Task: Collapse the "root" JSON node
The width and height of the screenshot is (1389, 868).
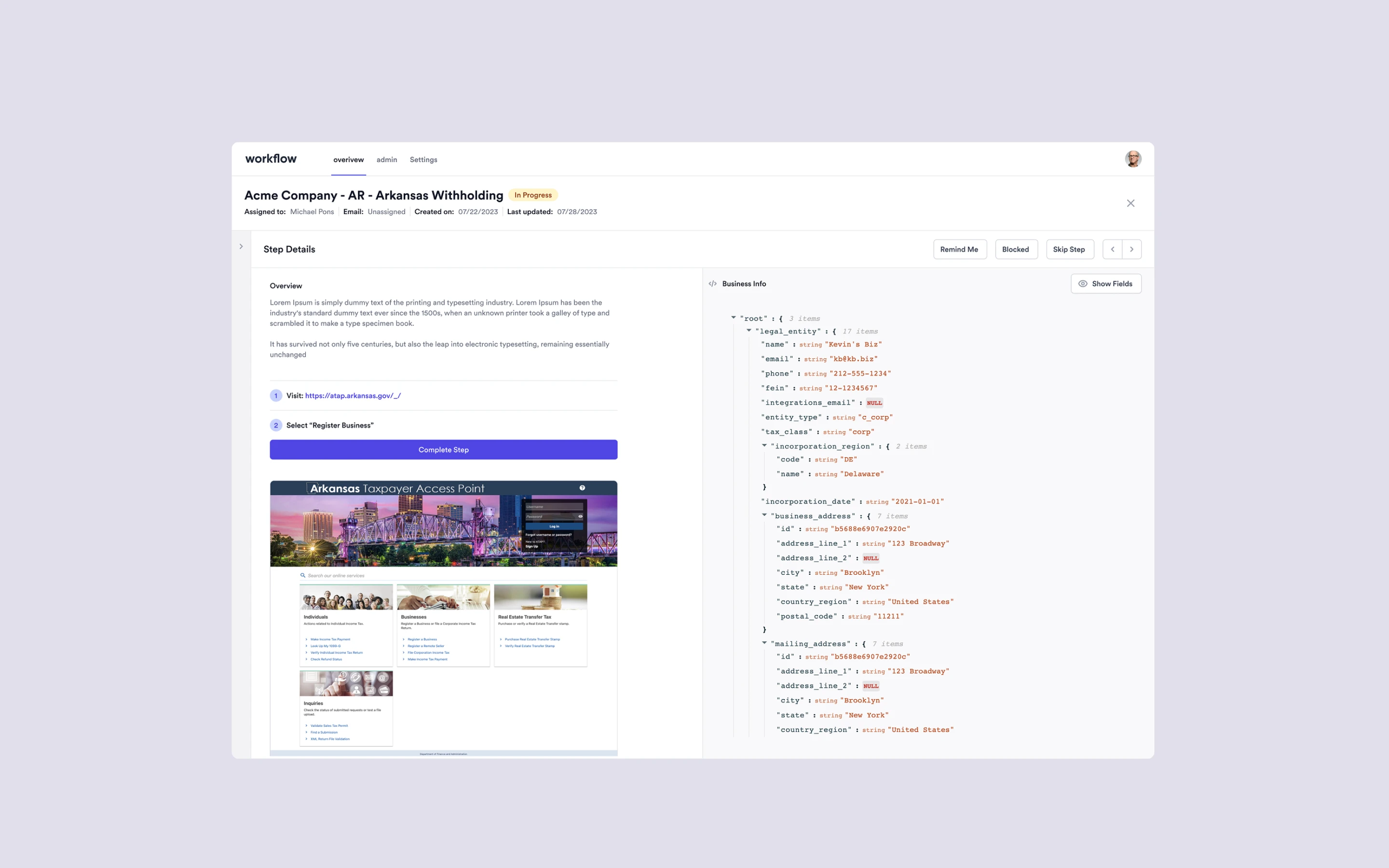Action: [x=734, y=317]
